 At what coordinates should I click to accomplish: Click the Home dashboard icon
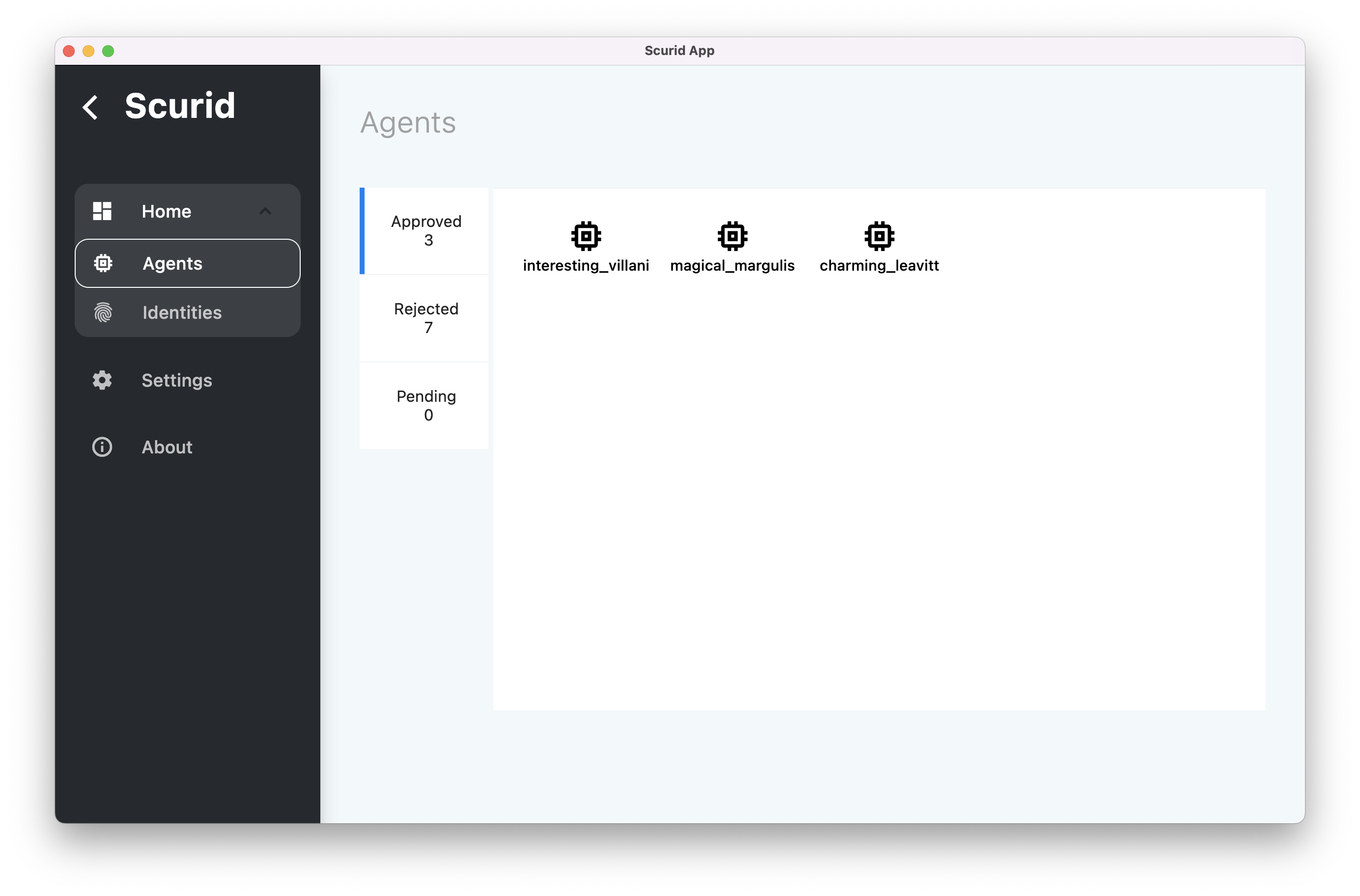[x=102, y=211]
